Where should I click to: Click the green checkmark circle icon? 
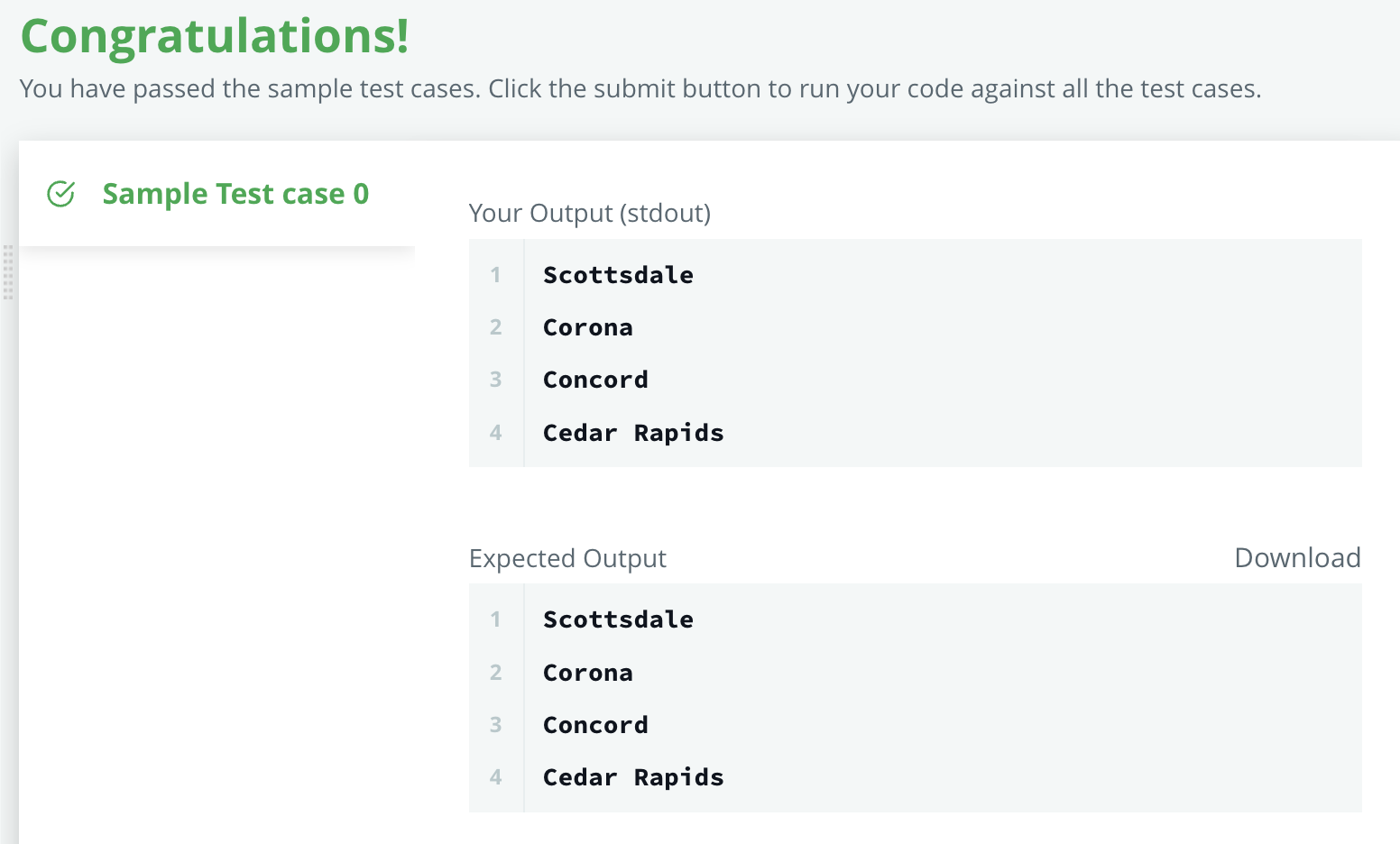click(x=60, y=194)
